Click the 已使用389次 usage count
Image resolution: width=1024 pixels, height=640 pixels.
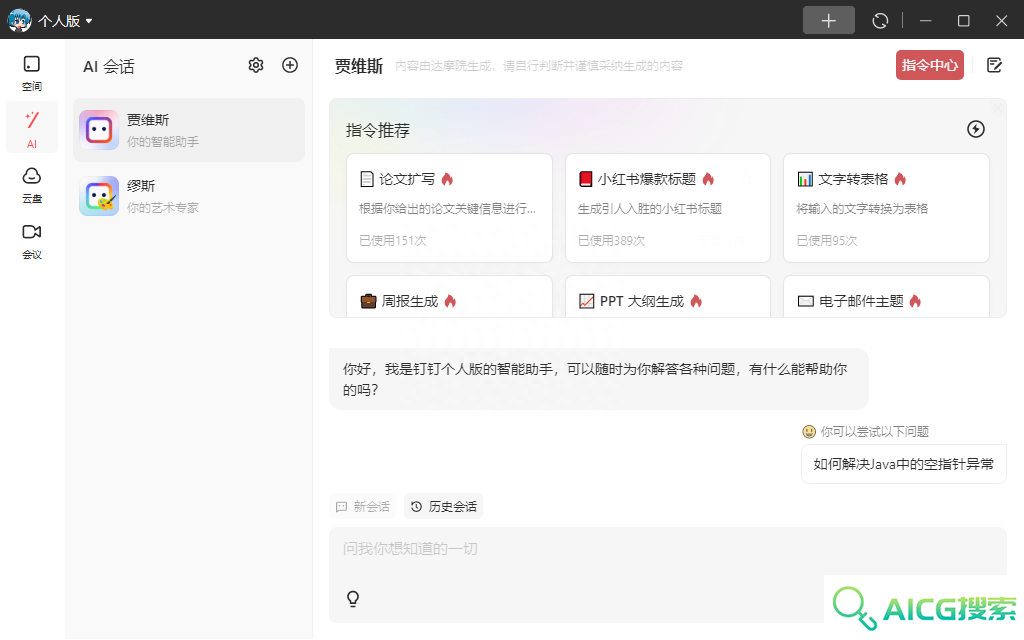611,240
